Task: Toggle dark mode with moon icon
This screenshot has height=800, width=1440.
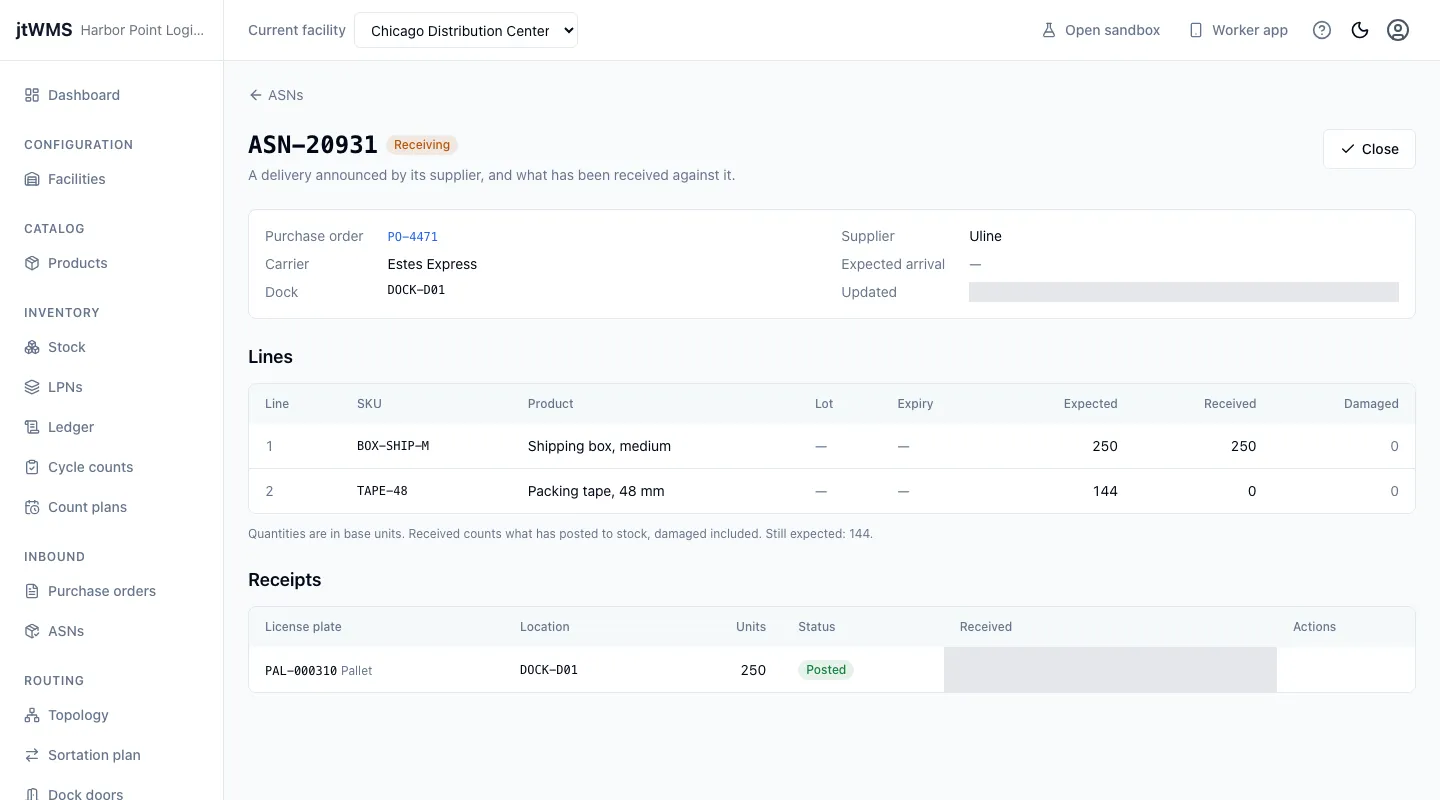Action: (1360, 30)
